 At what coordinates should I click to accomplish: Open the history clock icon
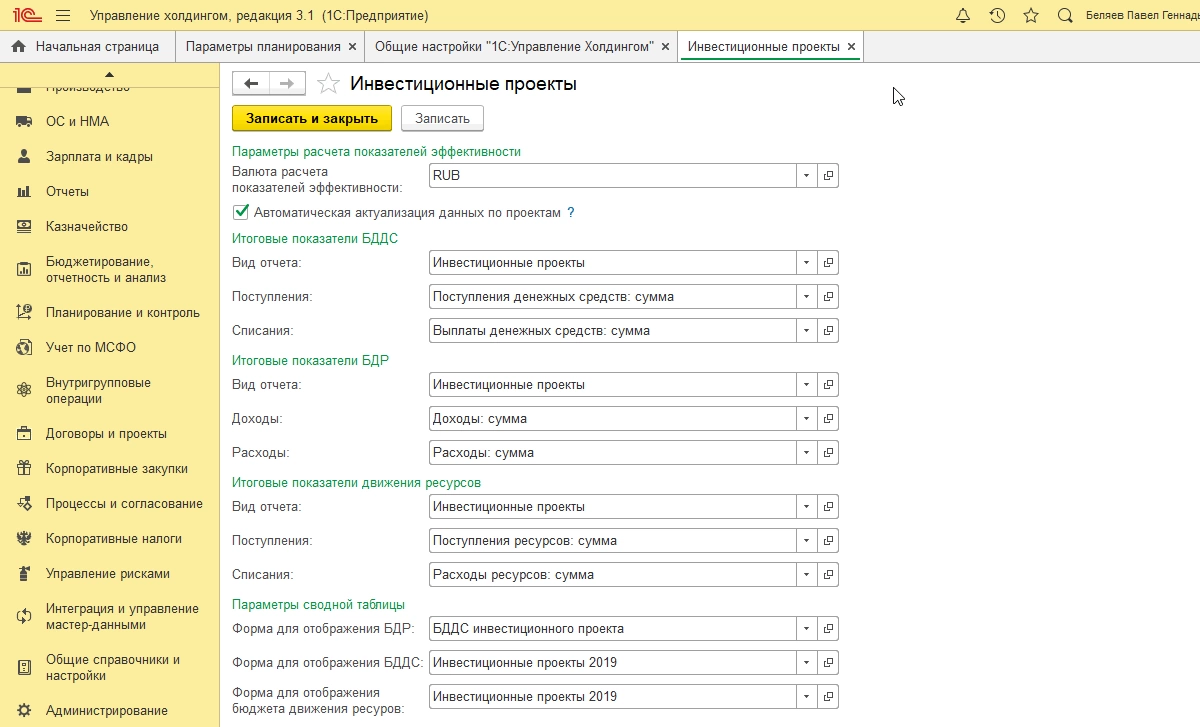pyautogui.click(x=997, y=16)
